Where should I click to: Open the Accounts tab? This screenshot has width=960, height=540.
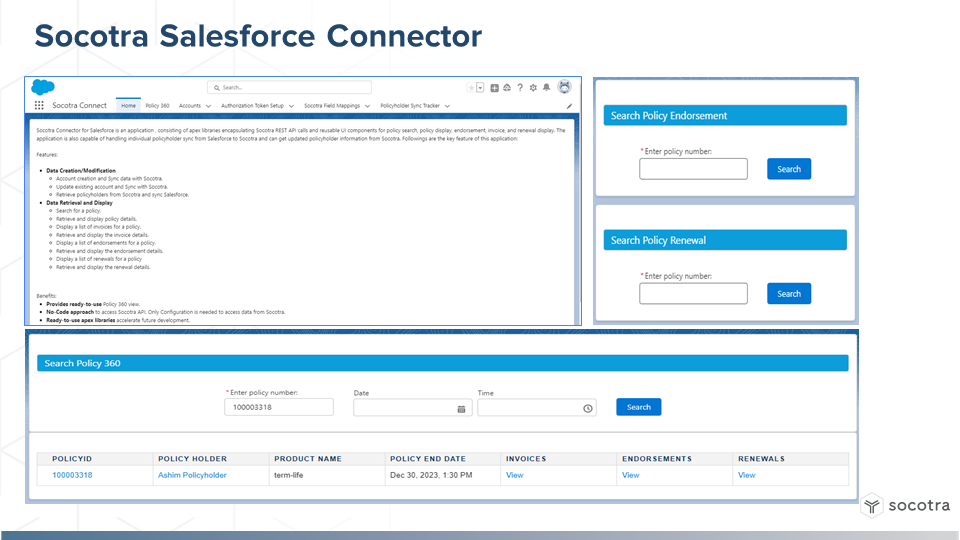click(190, 105)
